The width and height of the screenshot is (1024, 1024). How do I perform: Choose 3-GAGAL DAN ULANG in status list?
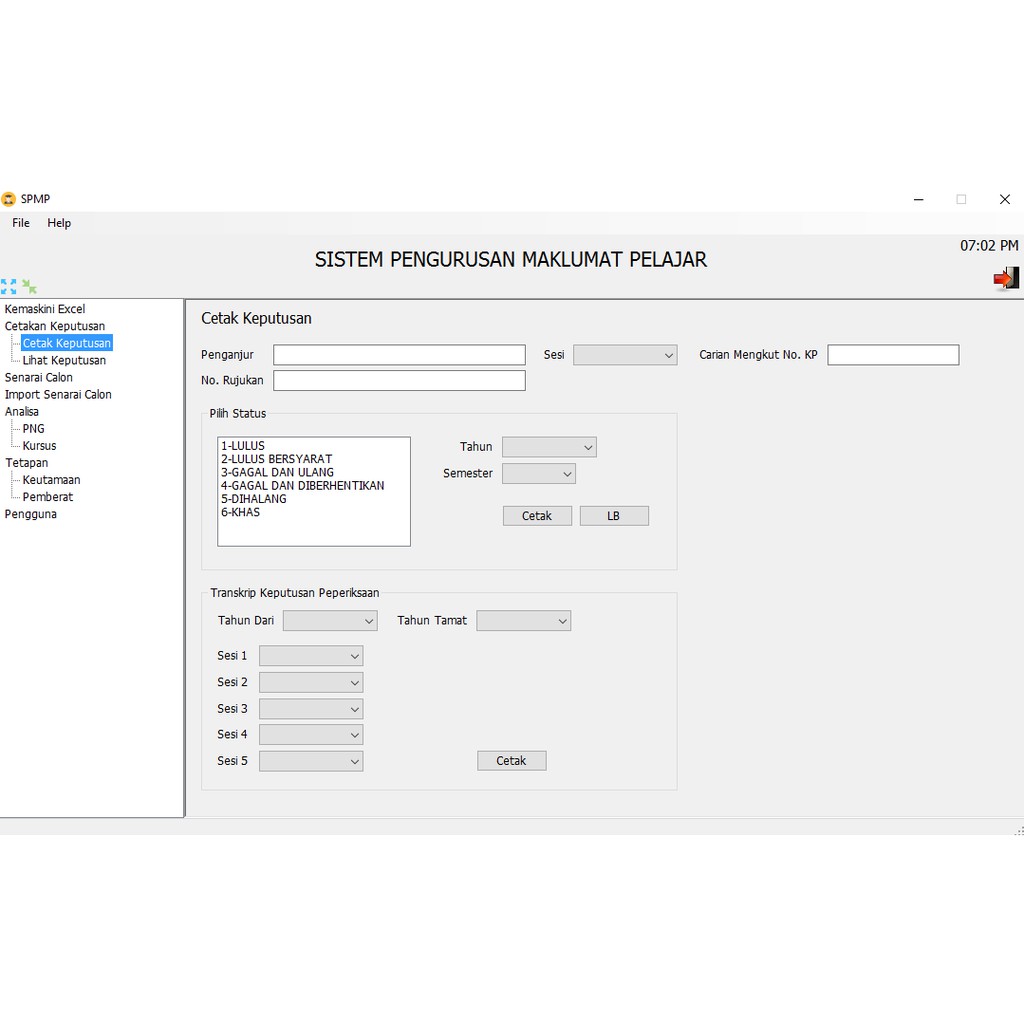(x=278, y=472)
